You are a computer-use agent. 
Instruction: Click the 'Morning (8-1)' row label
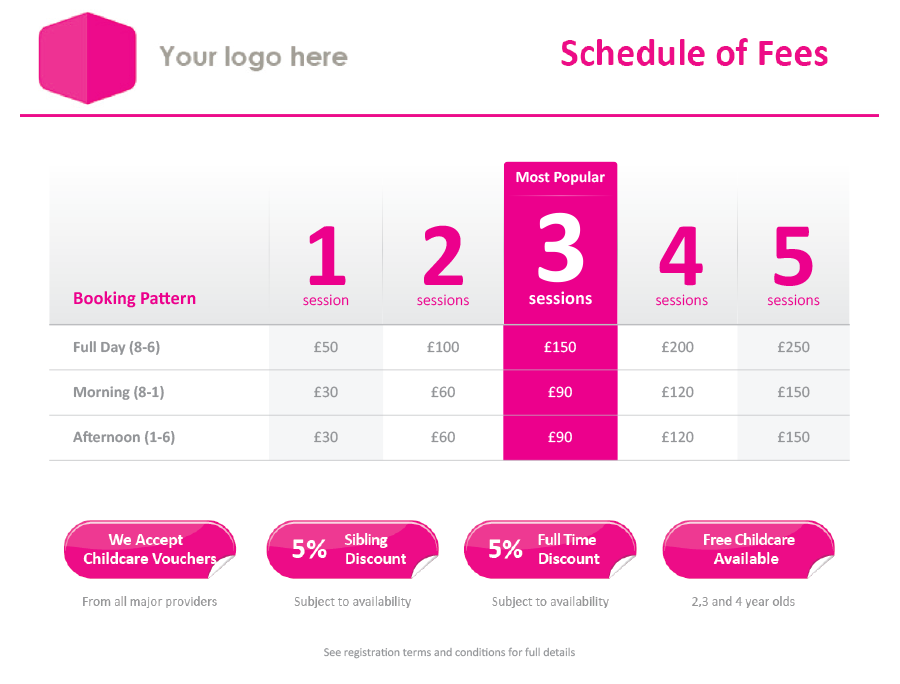tap(118, 392)
